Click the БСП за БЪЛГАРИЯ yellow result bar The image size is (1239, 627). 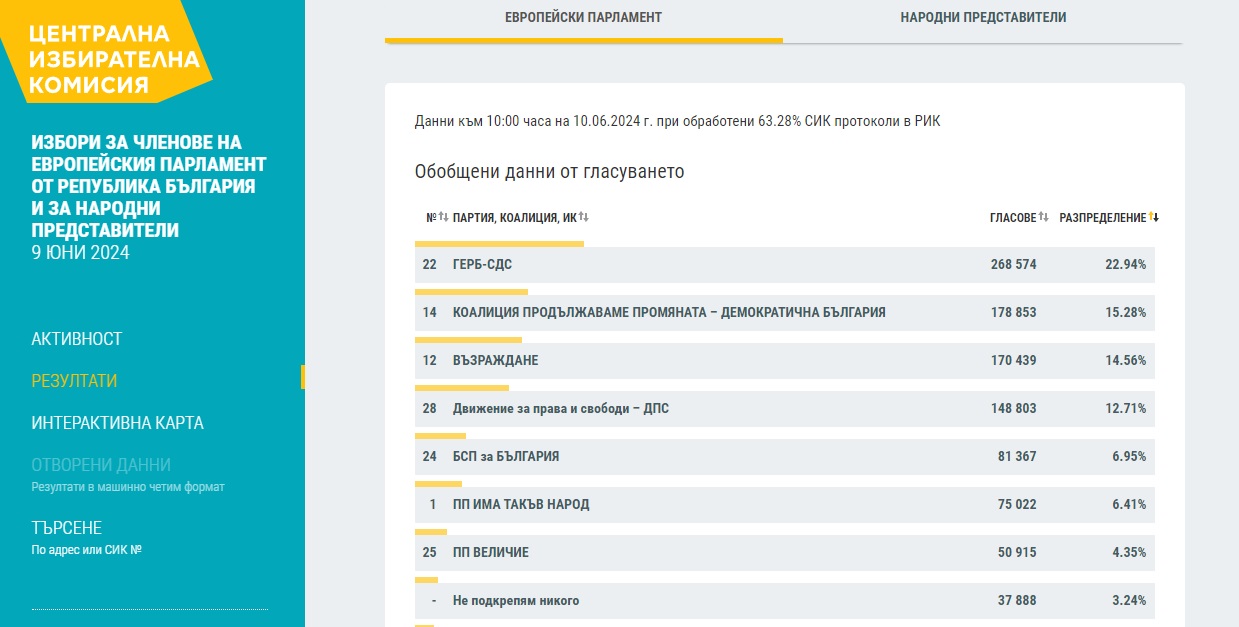(x=440, y=436)
